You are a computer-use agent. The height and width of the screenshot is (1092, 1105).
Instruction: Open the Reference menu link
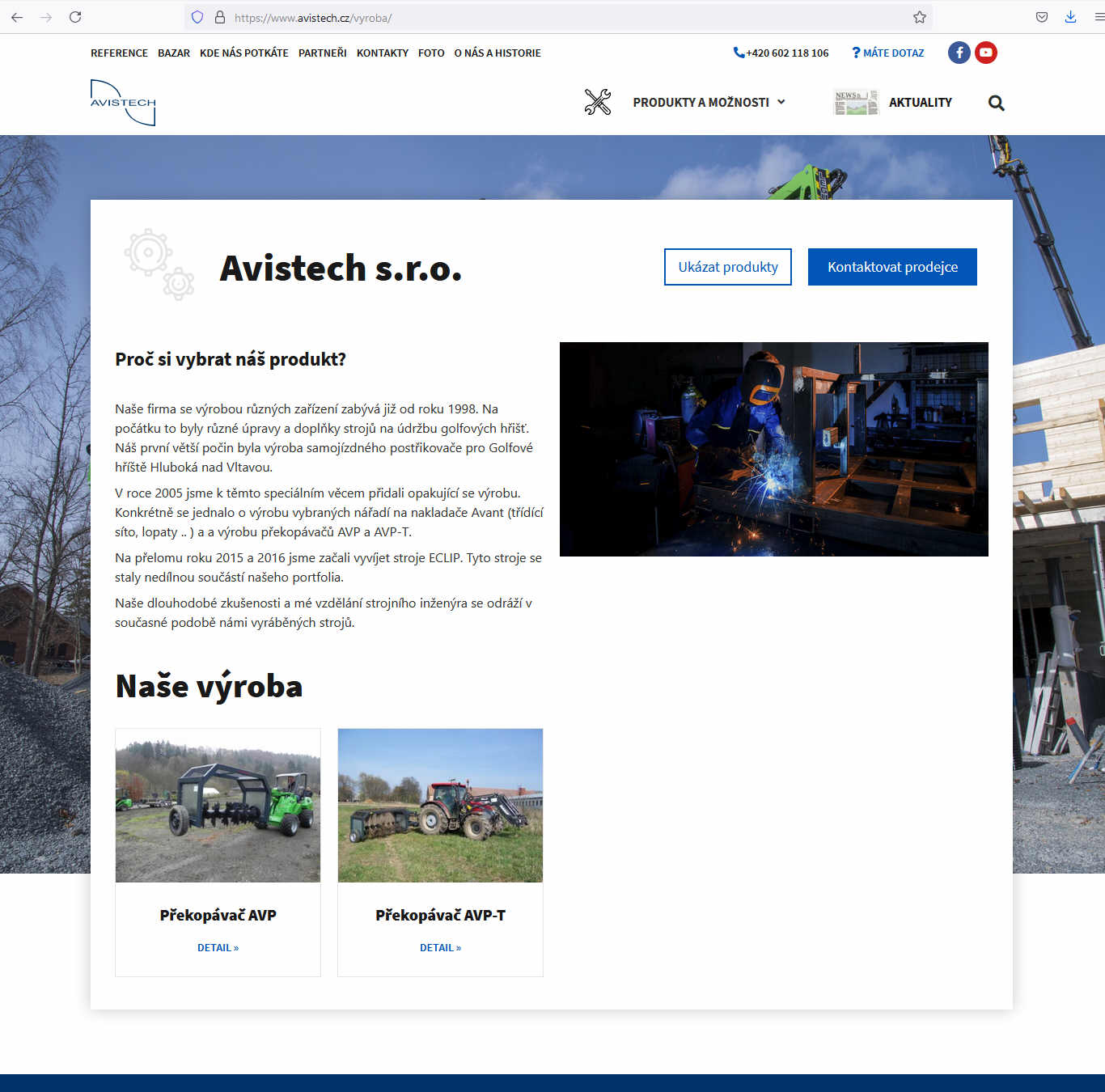coord(119,53)
